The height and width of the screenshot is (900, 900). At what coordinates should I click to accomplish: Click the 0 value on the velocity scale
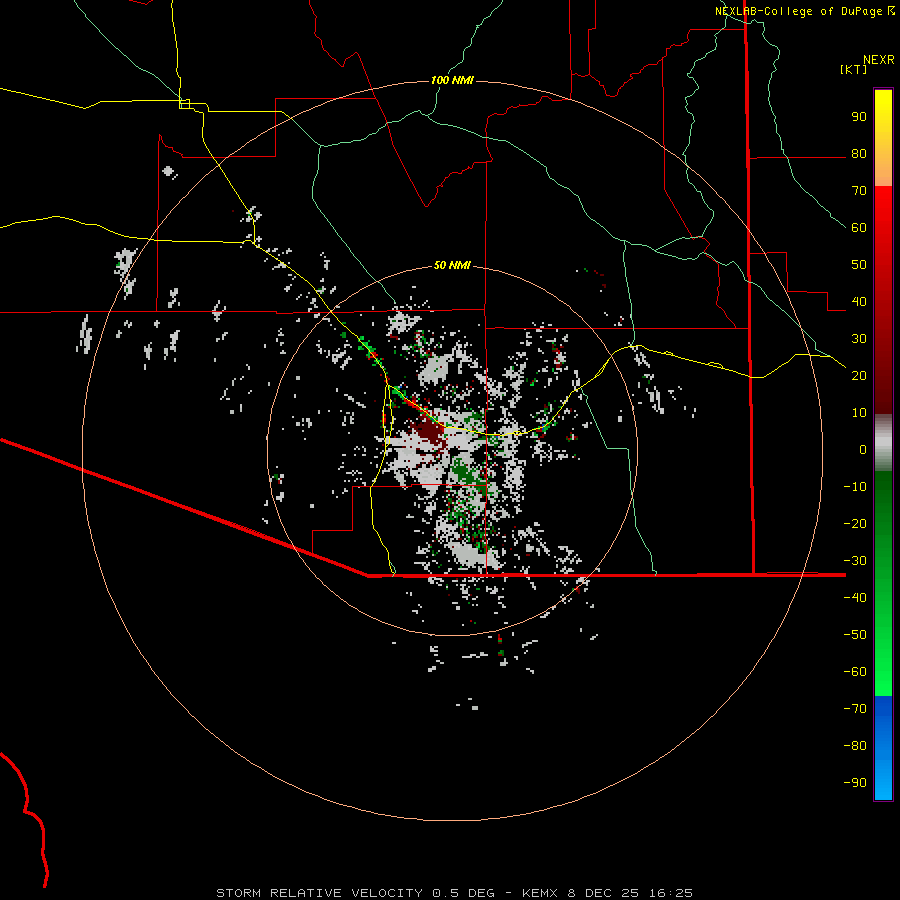click(x=863, y=450)
